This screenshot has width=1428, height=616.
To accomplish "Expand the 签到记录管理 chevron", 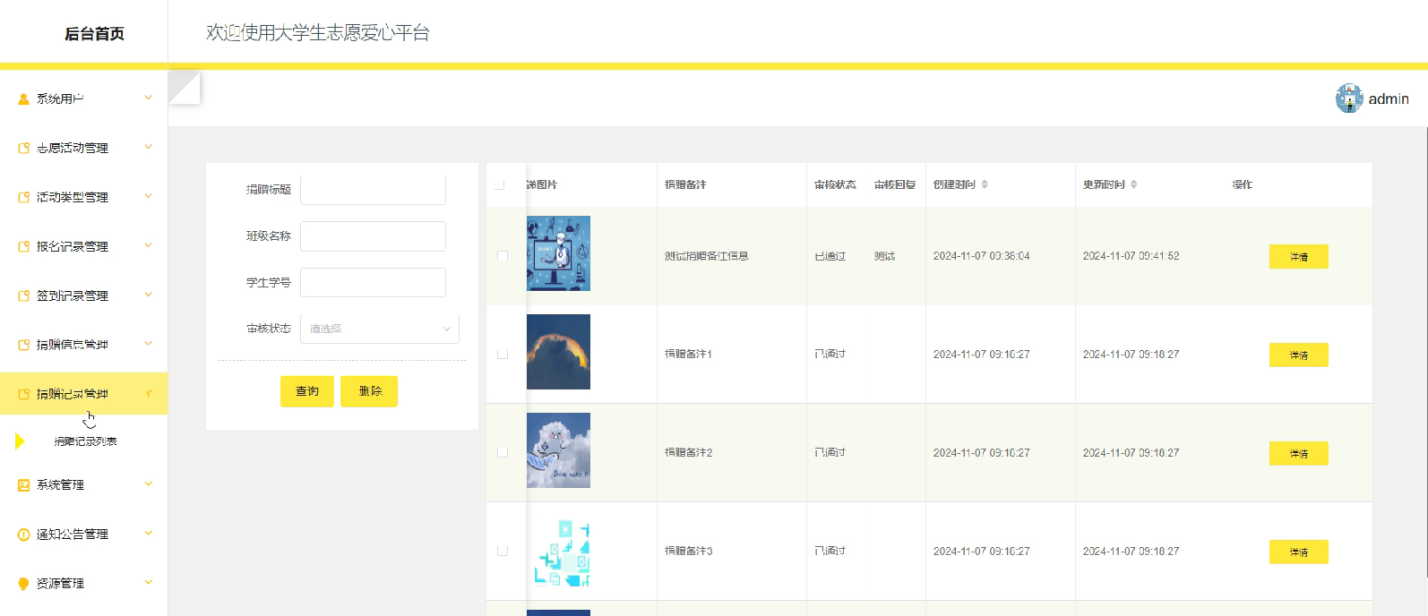I will tap(148, 295).
